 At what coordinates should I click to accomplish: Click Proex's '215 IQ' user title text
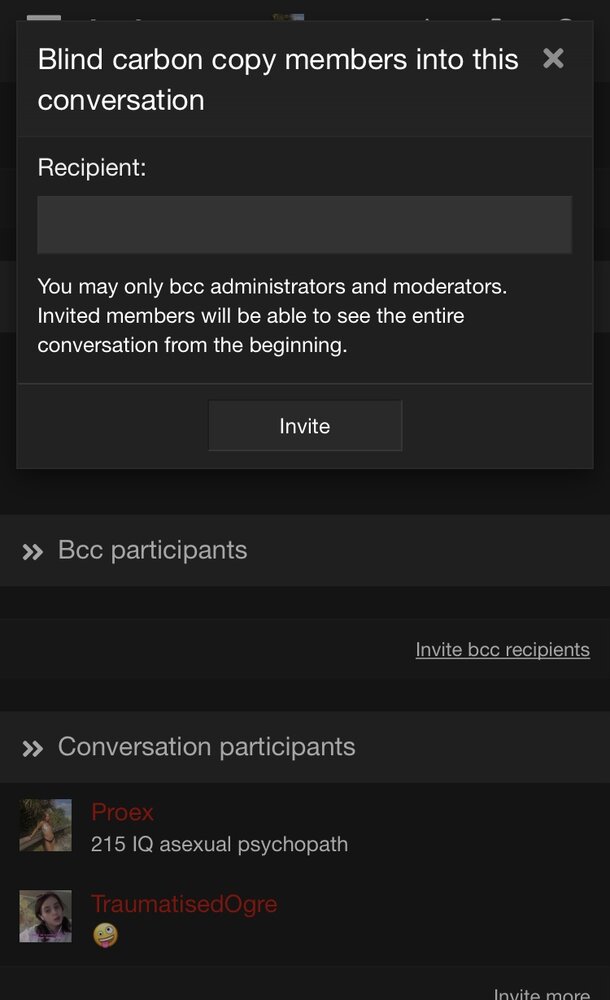point(219,844)
